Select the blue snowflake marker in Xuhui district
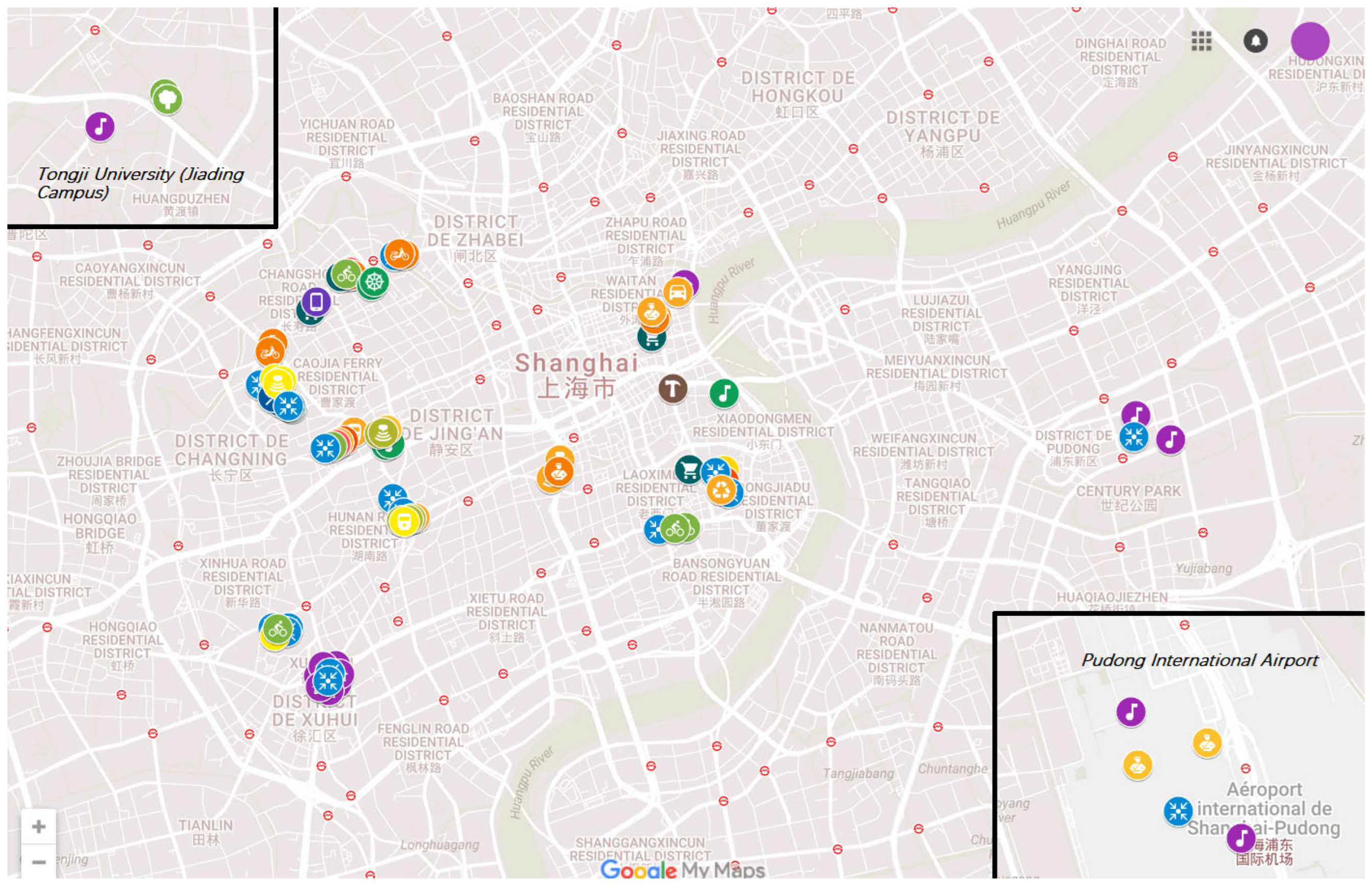The height and width of the screenshot is (885, 1372). (x=328, y=680)
